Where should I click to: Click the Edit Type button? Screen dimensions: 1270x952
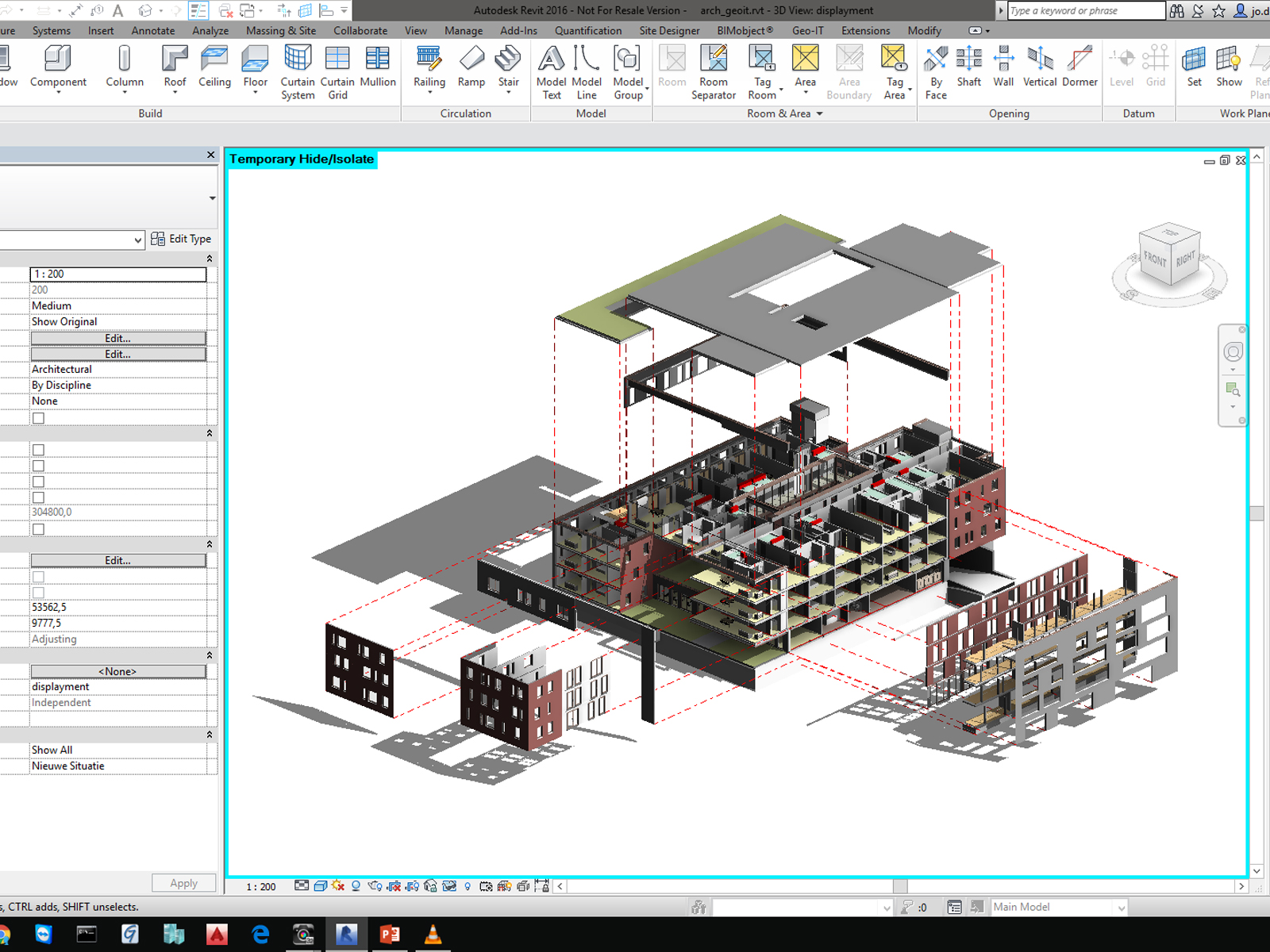(181, 239)
